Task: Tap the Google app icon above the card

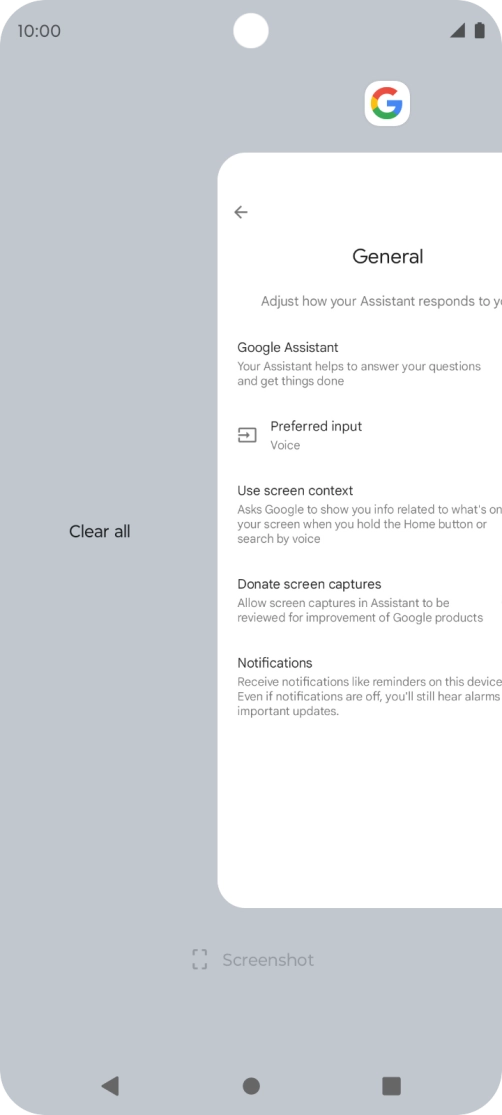Action: coord(387,104)
